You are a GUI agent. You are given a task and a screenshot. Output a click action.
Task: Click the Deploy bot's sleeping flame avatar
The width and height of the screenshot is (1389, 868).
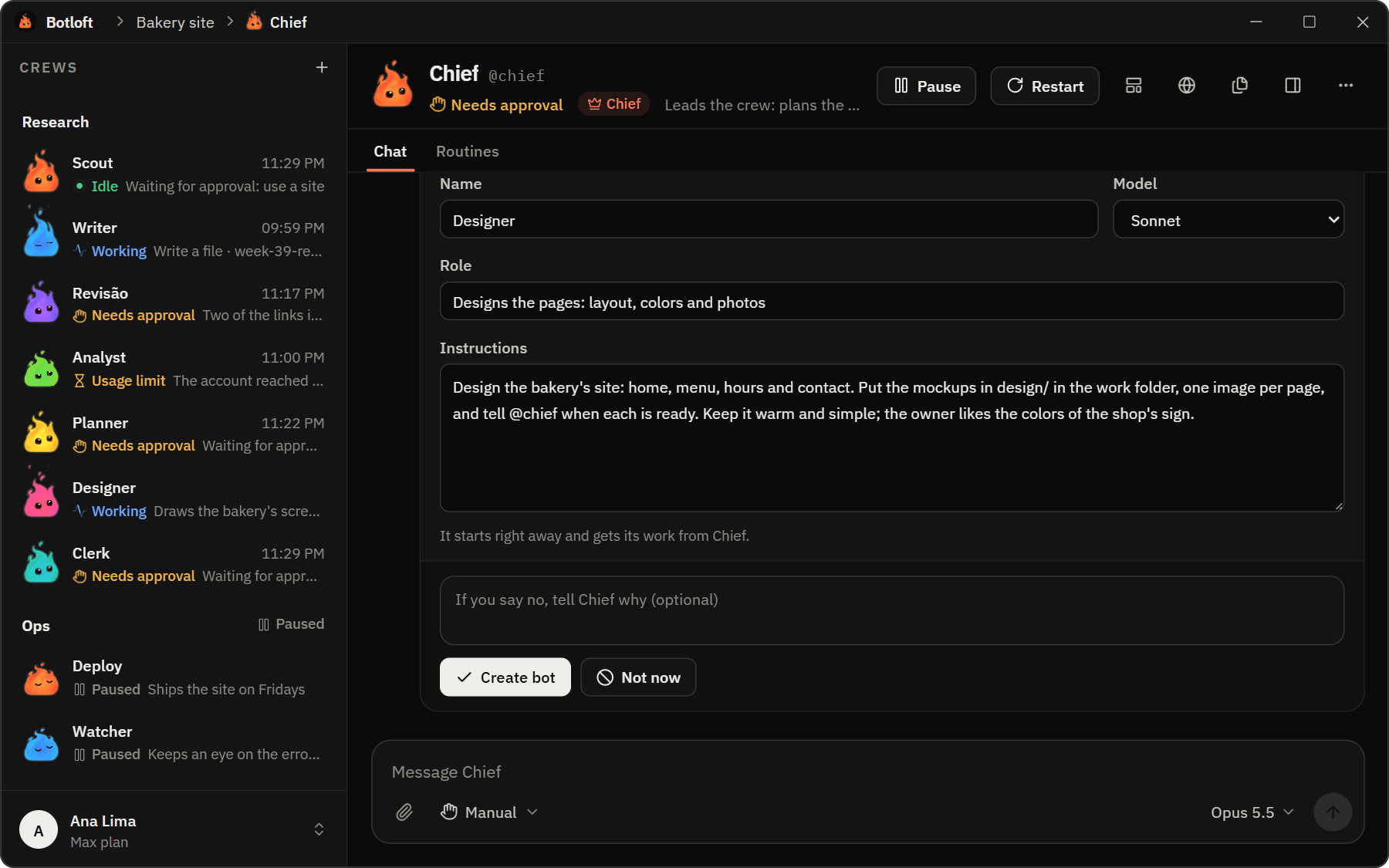click(42, 679)
